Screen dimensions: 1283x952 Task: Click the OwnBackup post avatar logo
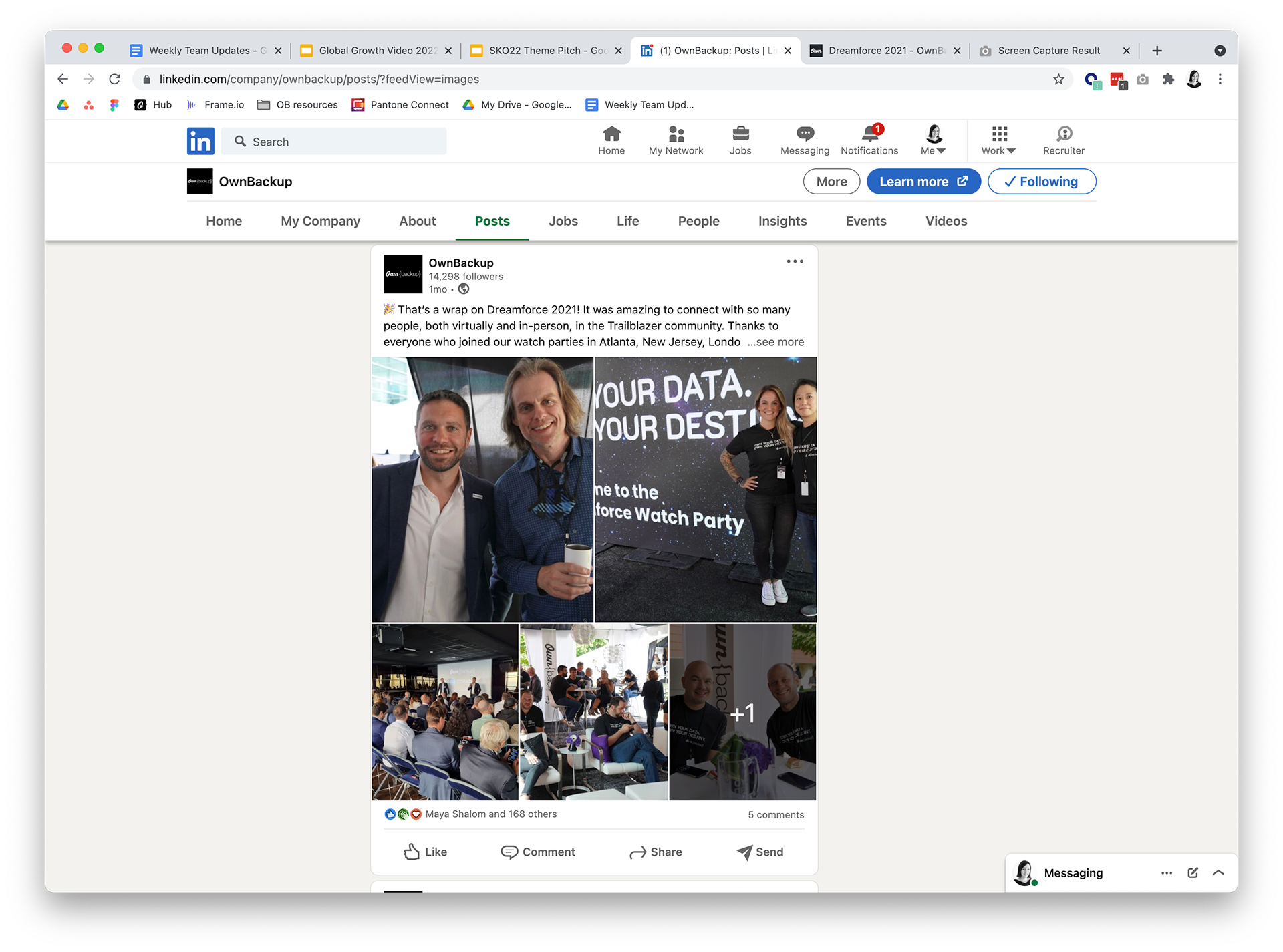coord(403,274)
